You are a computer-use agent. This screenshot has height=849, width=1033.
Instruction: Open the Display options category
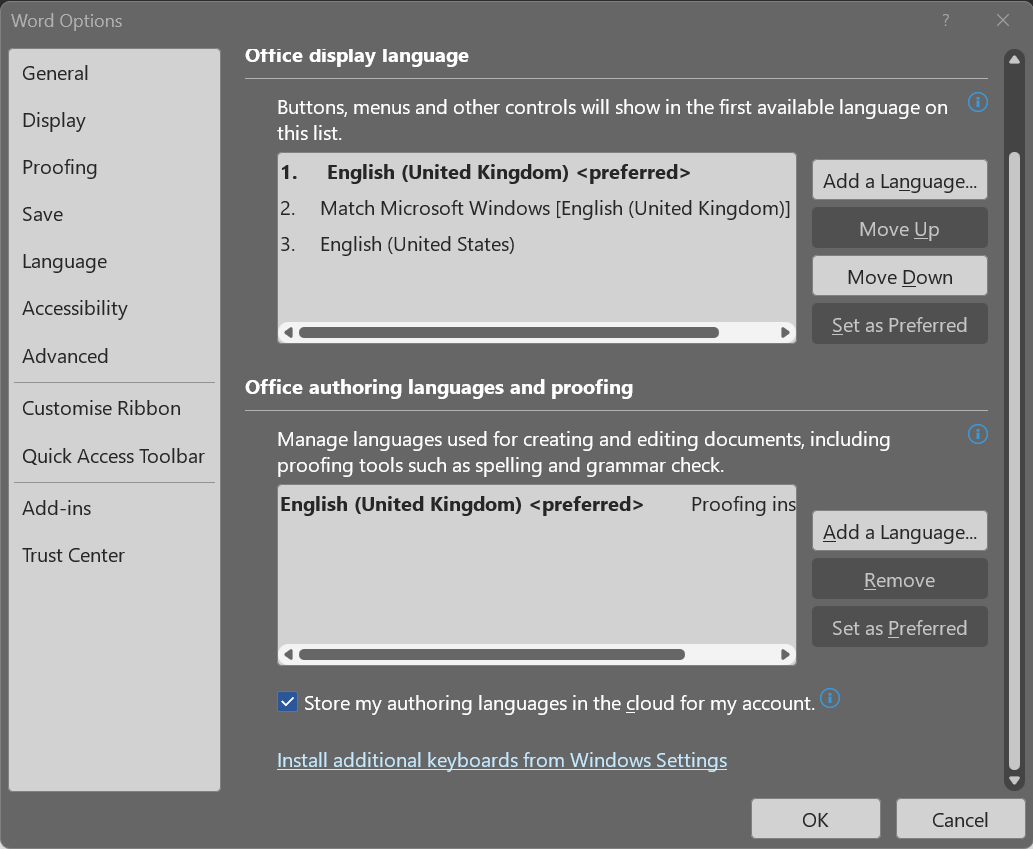tap(115, 121)
